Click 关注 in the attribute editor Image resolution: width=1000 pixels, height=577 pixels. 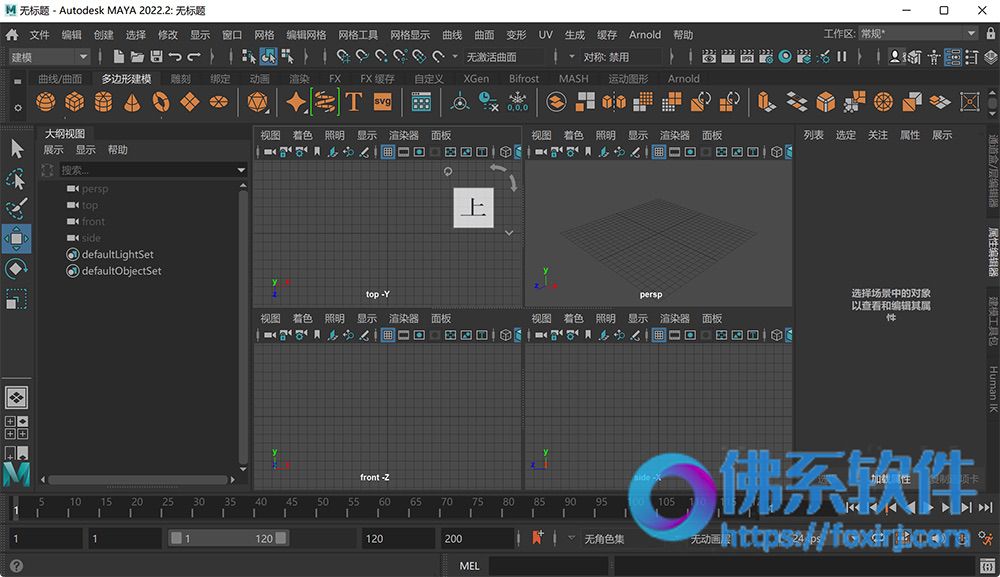point(878,135)
